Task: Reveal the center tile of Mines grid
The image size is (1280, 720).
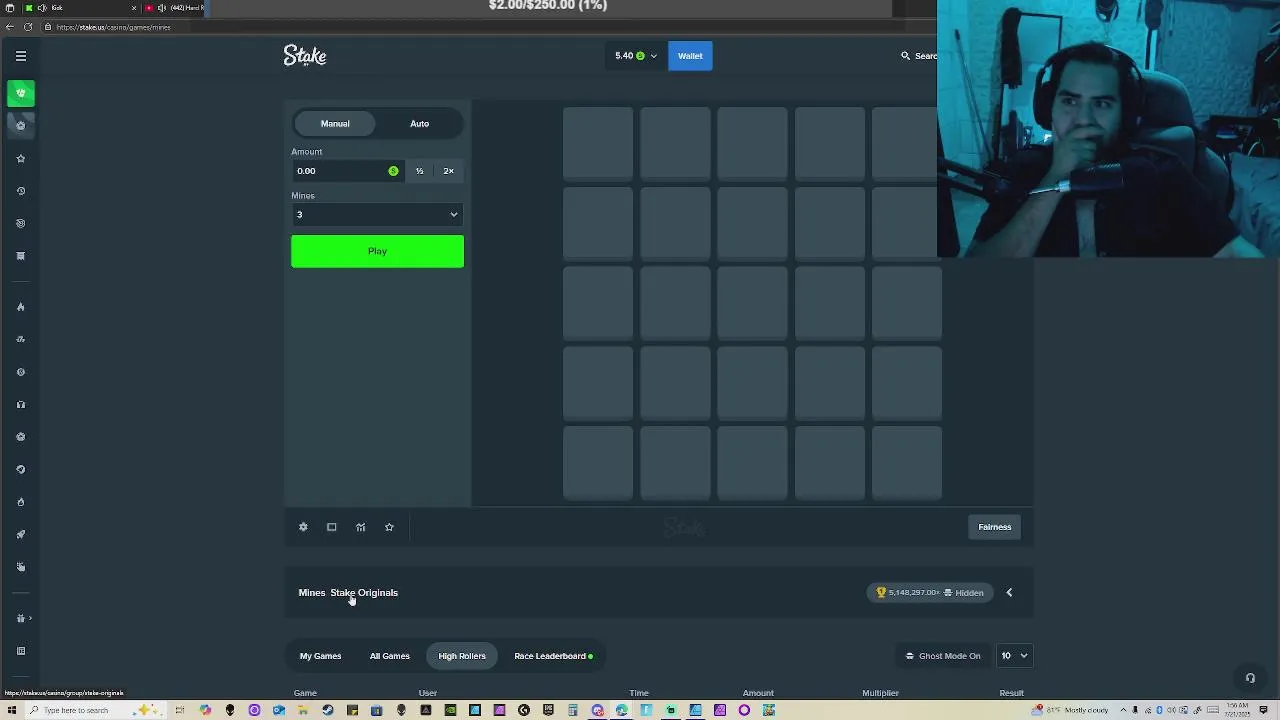Action: [x=752, y=304]
